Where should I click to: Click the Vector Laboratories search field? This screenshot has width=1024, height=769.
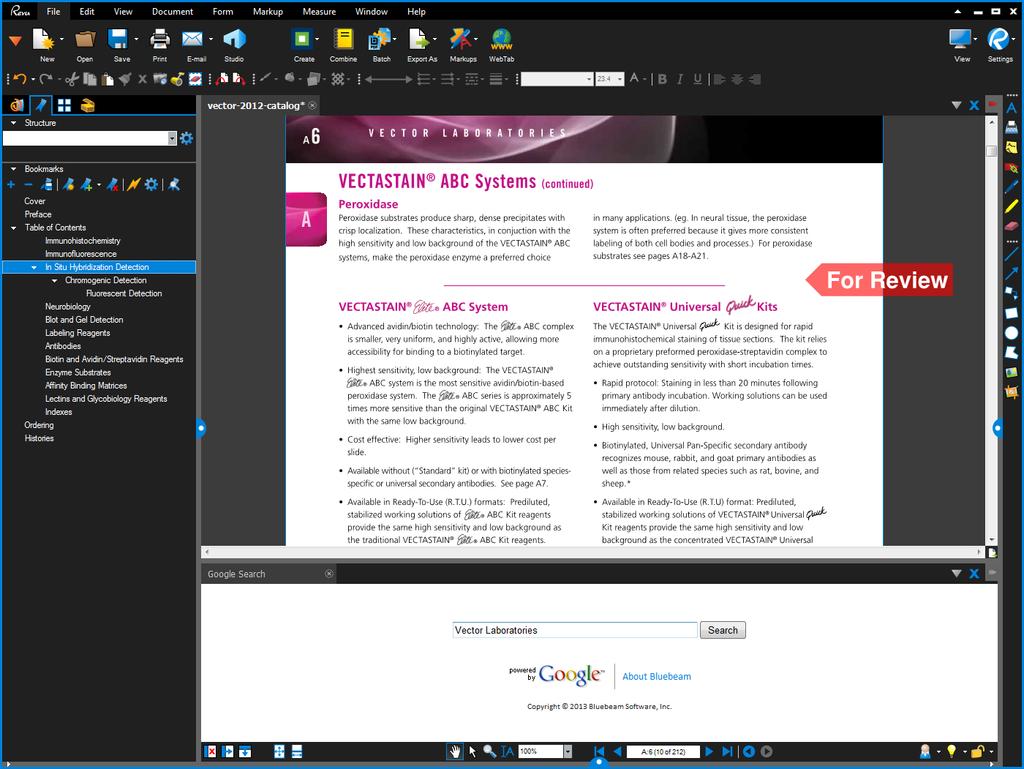[x=575, y=630]
